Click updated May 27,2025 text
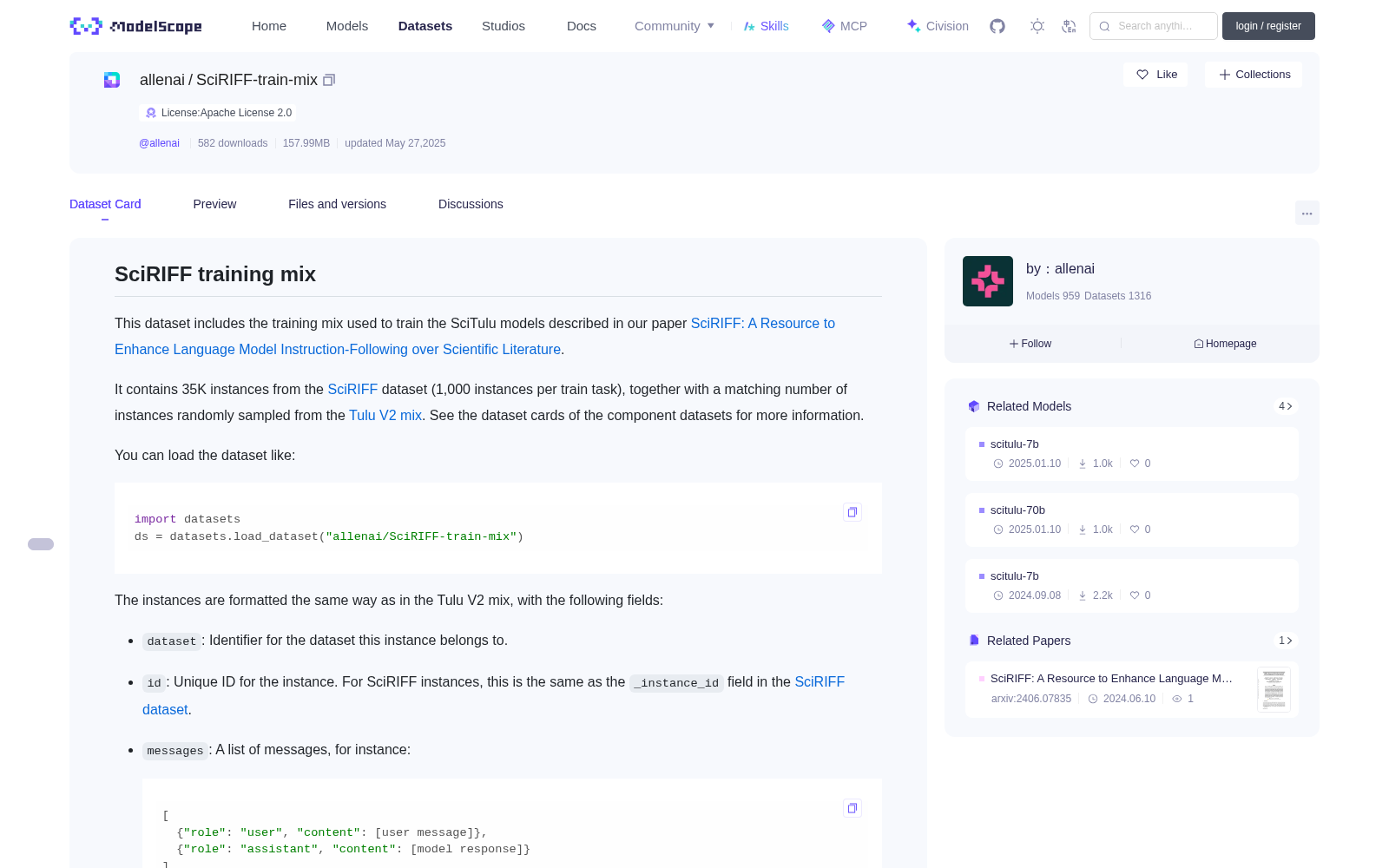 tap(395, 143)
